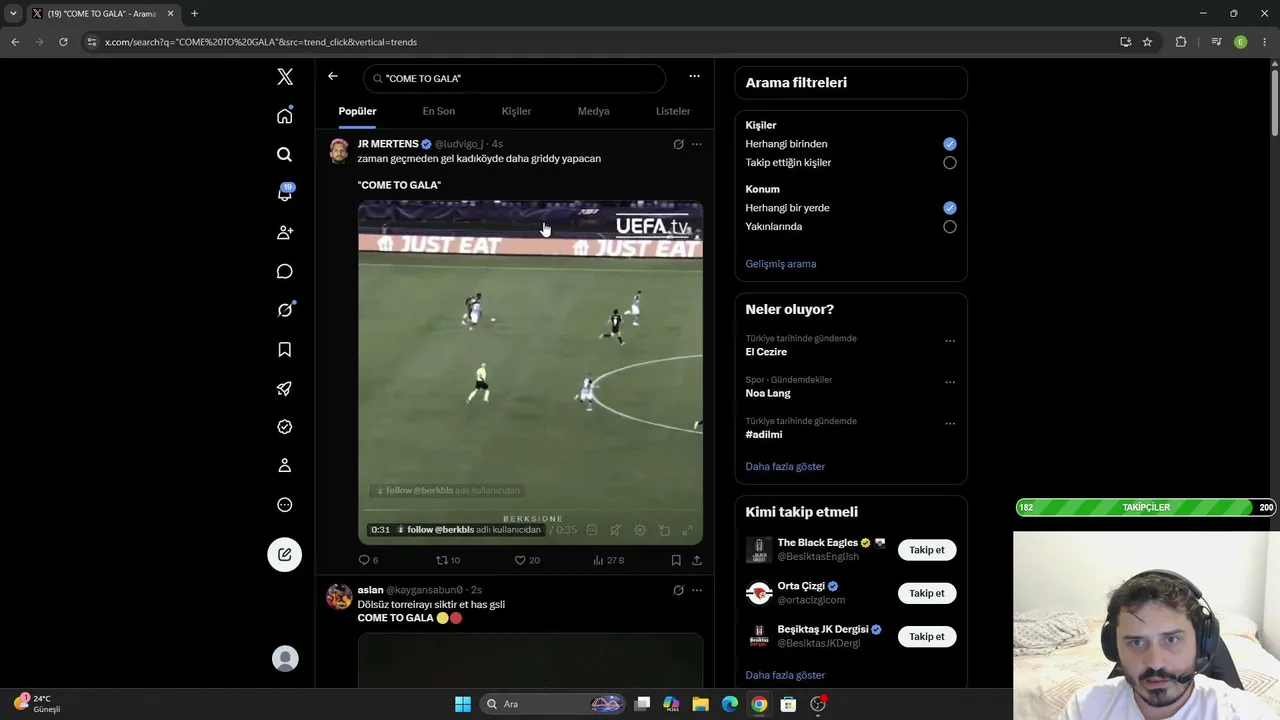Follow The Black Eagles account
Viewport: 1280px width, 720px height.
point(926,550)
